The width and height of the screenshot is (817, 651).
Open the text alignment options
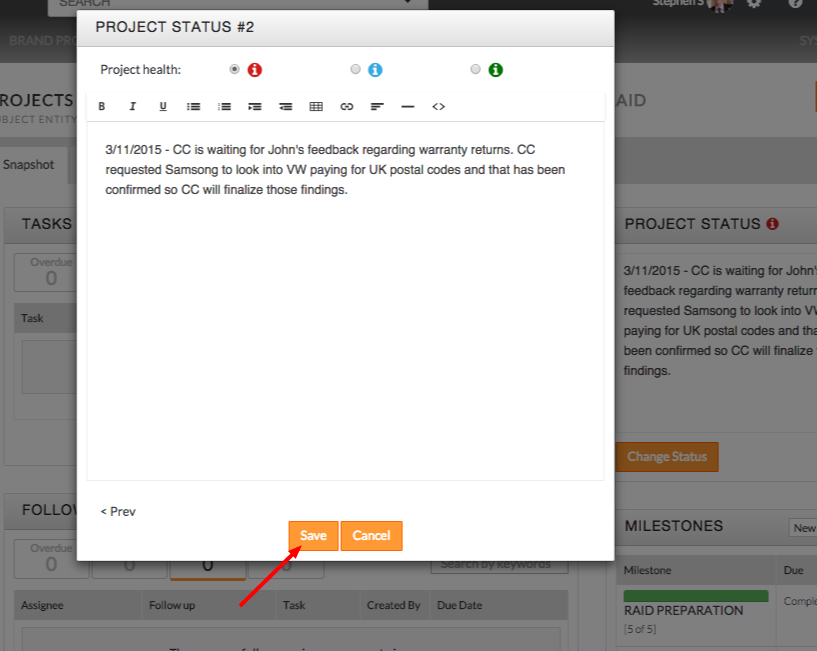pyautogui.click(x=377, y=106)
